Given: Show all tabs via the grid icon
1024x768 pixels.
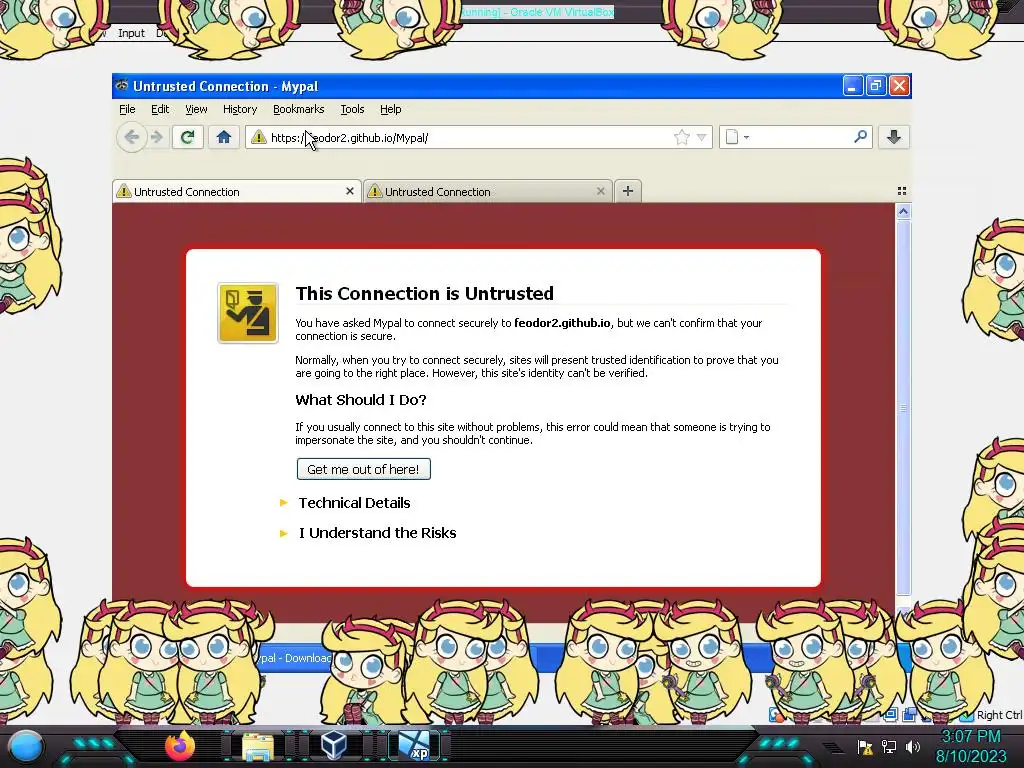Looking at the screenshot, I should click(x=902, y=191).
